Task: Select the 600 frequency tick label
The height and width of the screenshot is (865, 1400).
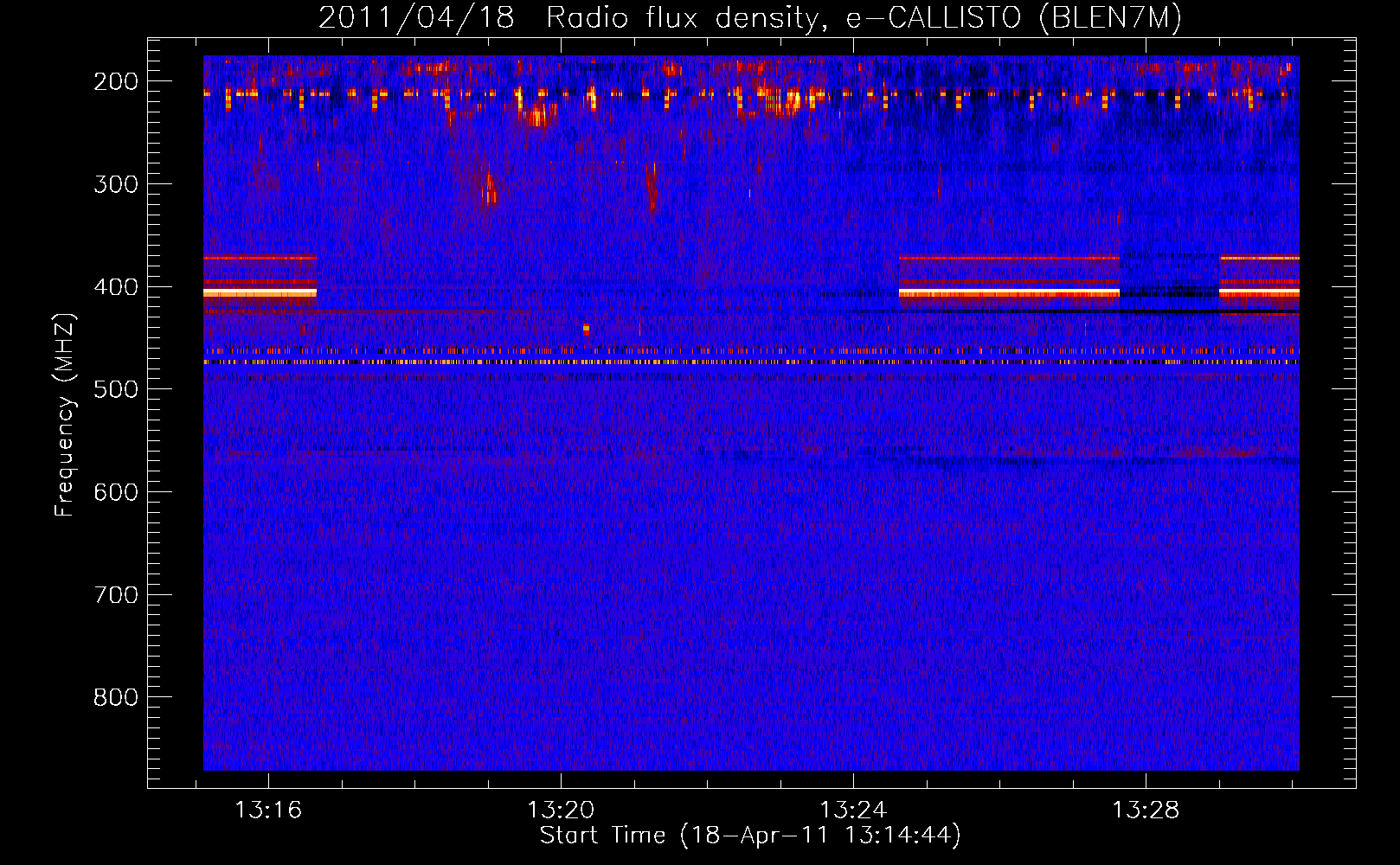Action: tap(116, 492)
